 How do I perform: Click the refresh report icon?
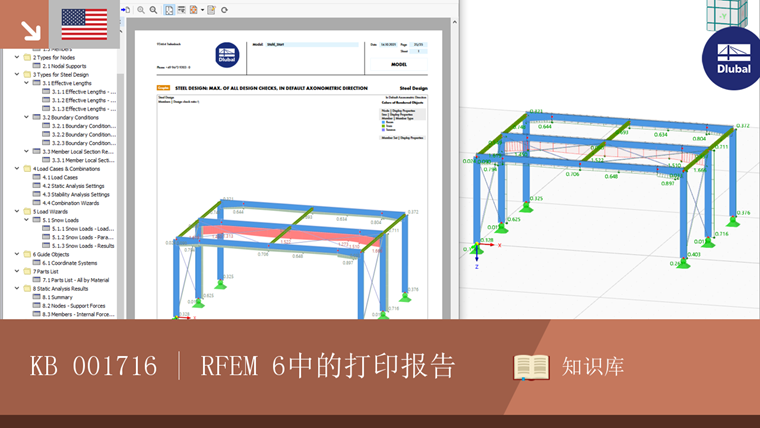[x=224, y=10]
